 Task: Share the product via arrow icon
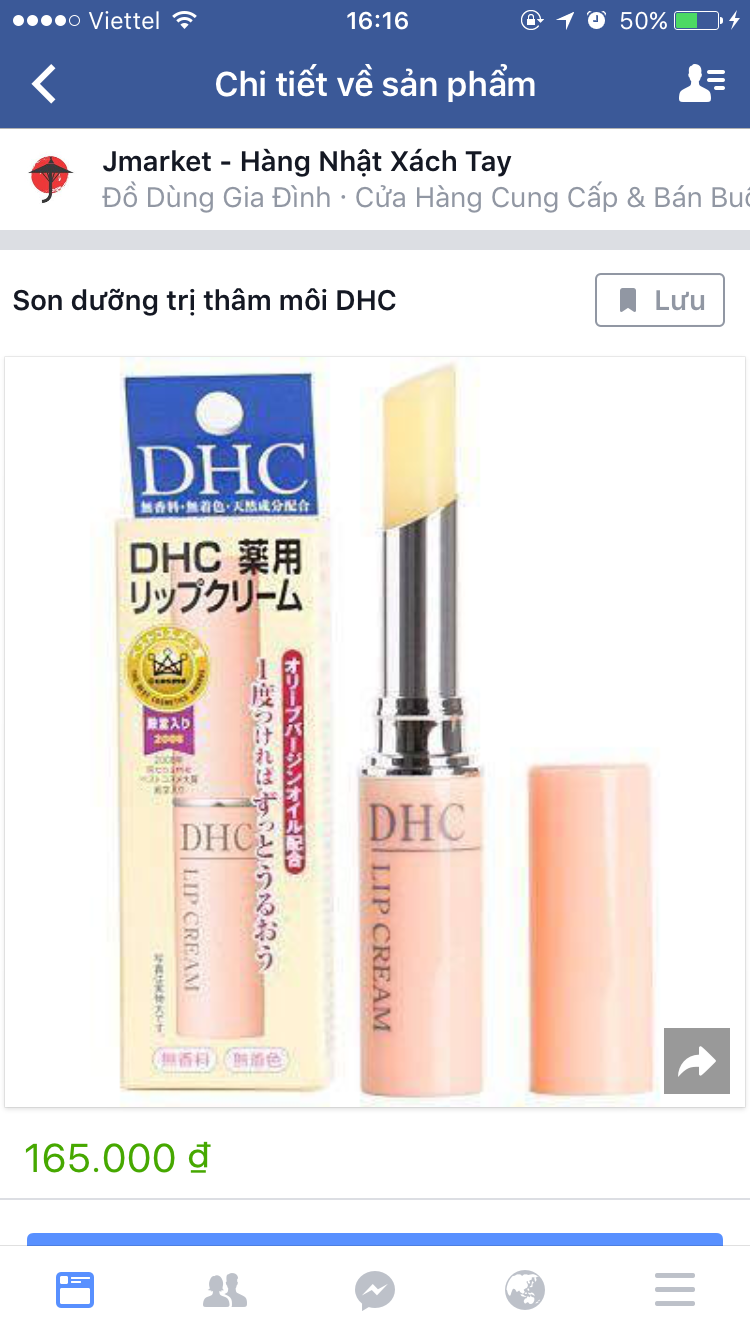click(697, 1061)
